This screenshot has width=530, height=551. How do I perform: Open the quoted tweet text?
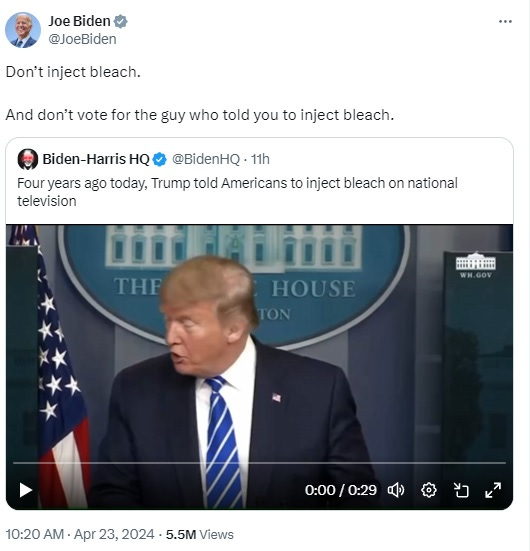[237, 192]
